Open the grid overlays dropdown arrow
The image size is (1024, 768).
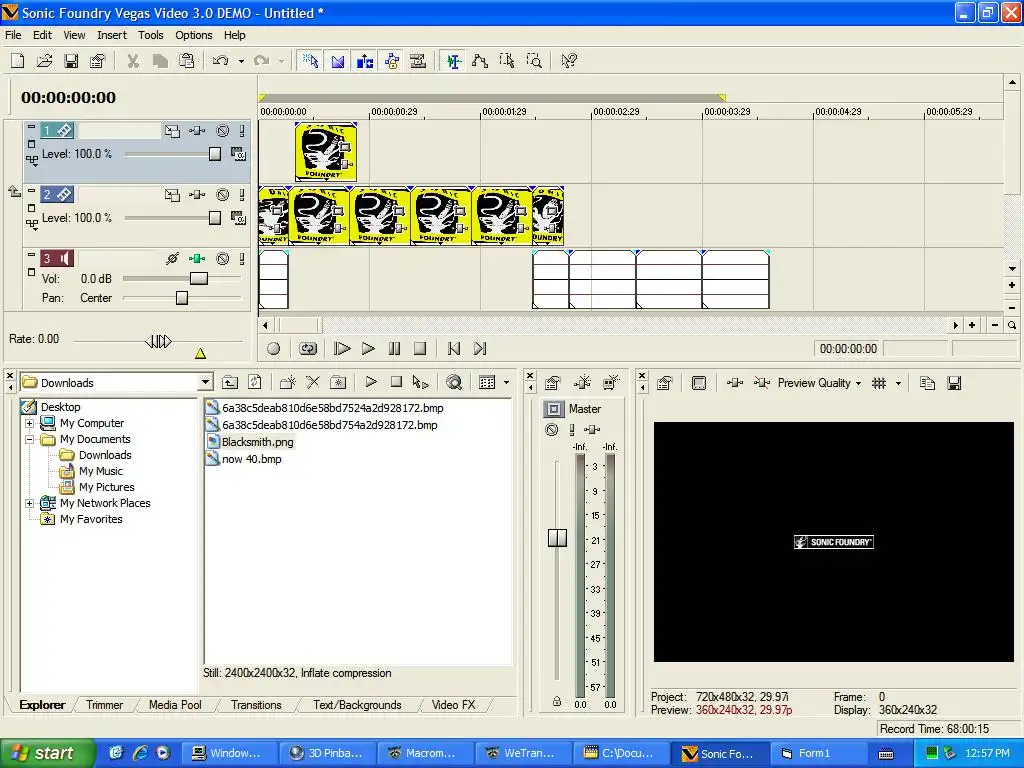tap(898, 383)
